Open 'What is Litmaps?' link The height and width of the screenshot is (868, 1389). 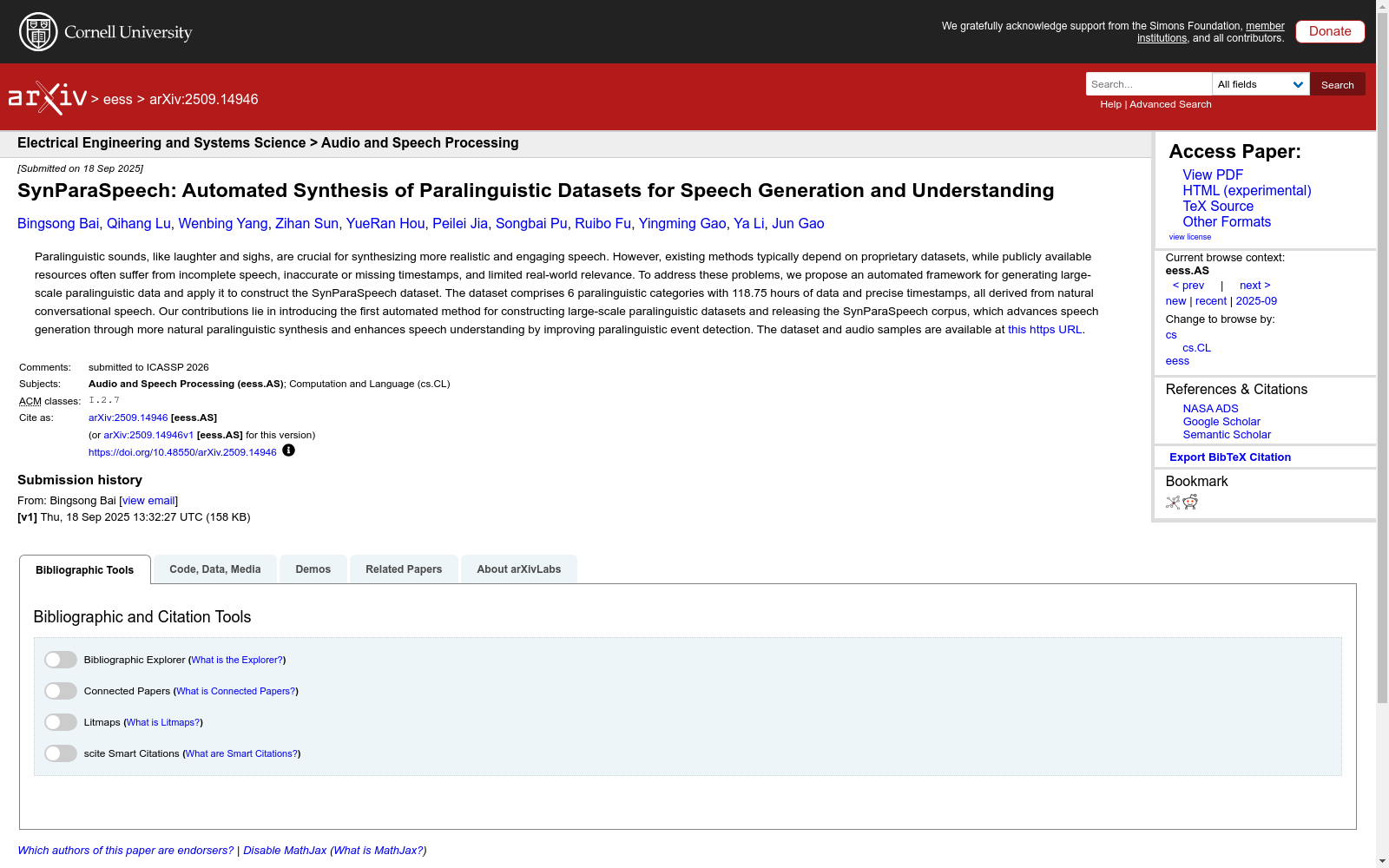(163, 722)
